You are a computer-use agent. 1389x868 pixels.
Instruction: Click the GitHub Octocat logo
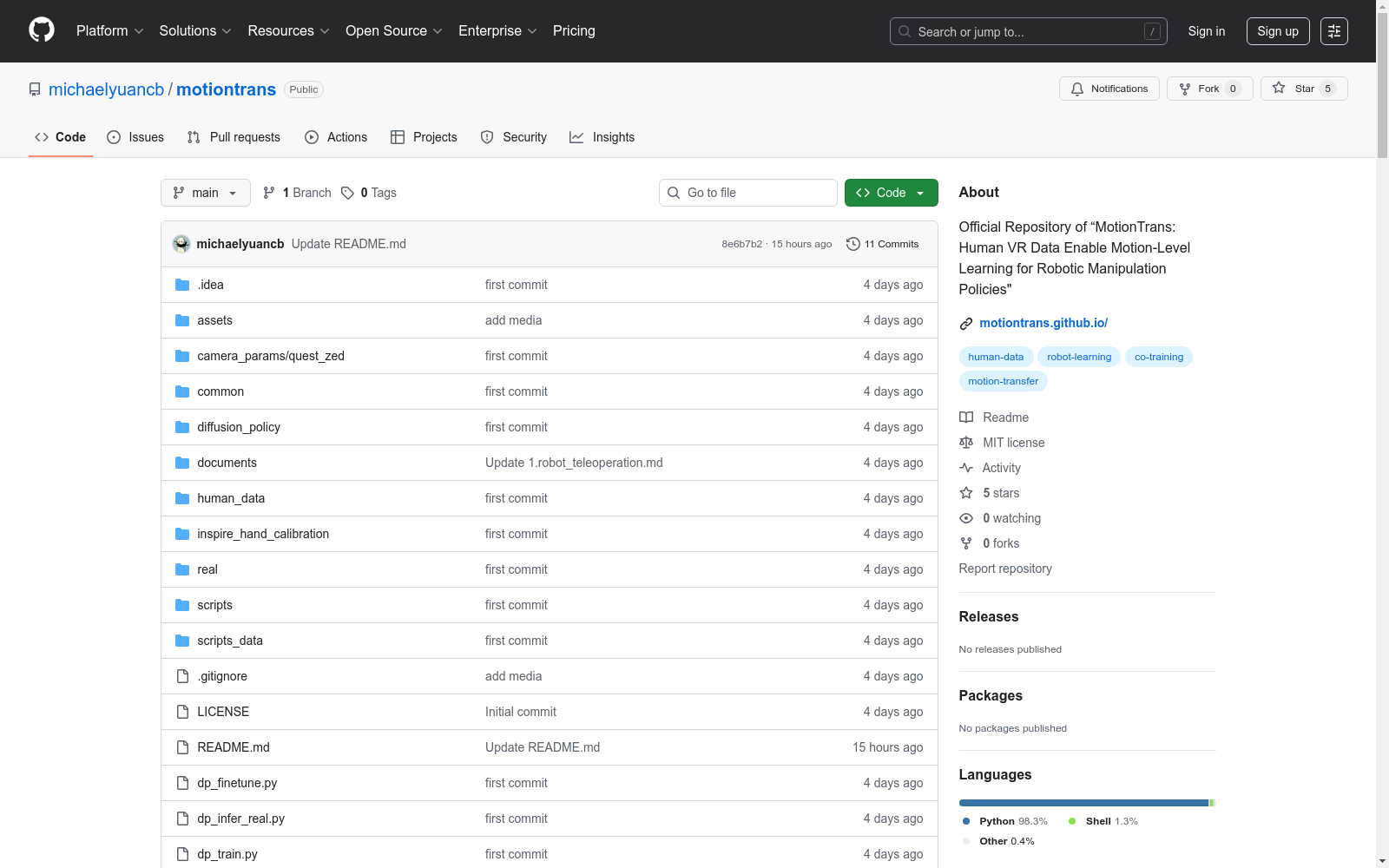pos(42,30)
